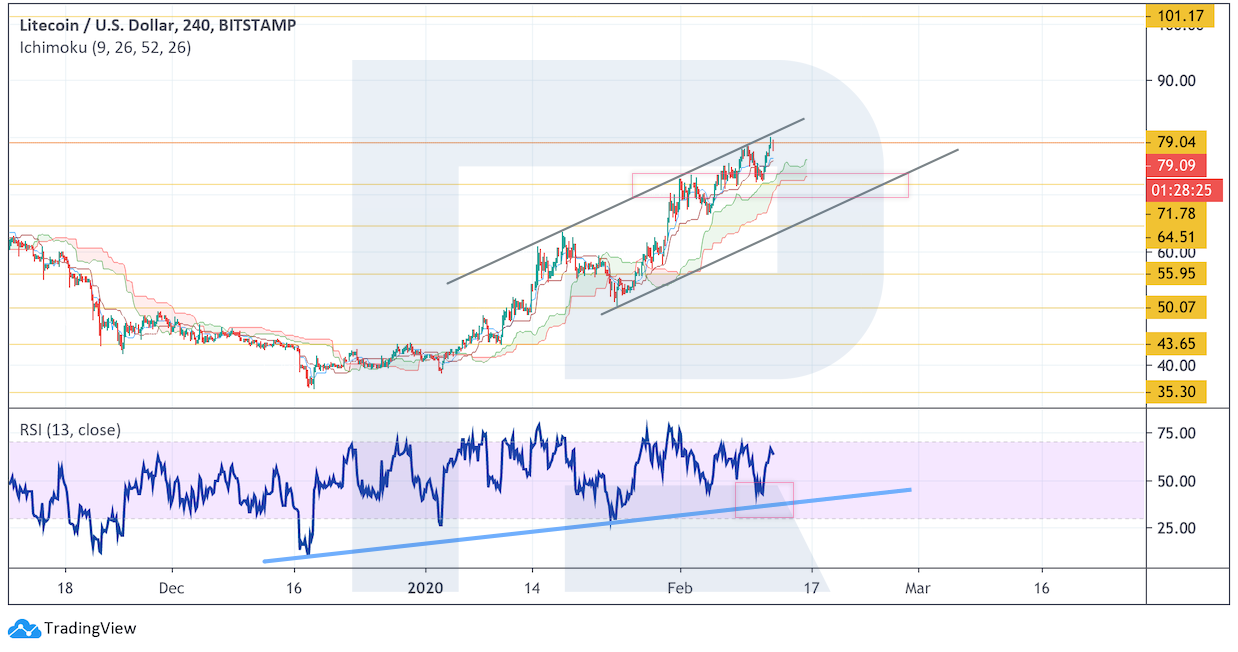Click the Ichimoku (9, 26, 52, 26) indicator label
The width and height of the screenshot is (1238, 652).
105,47
